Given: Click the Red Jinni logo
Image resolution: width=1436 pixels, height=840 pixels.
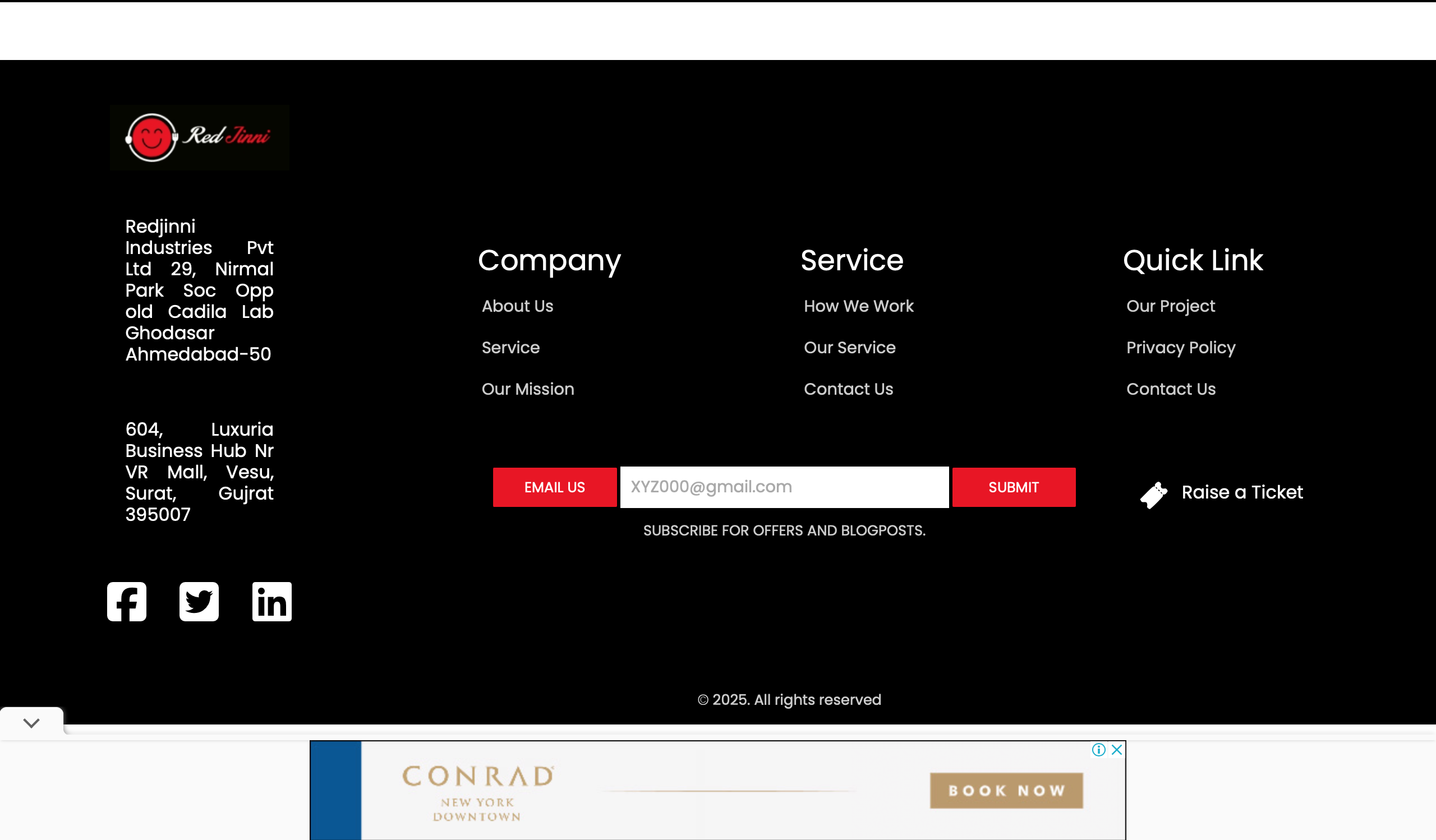Looking at the screenshot, I should pos(200,137).
